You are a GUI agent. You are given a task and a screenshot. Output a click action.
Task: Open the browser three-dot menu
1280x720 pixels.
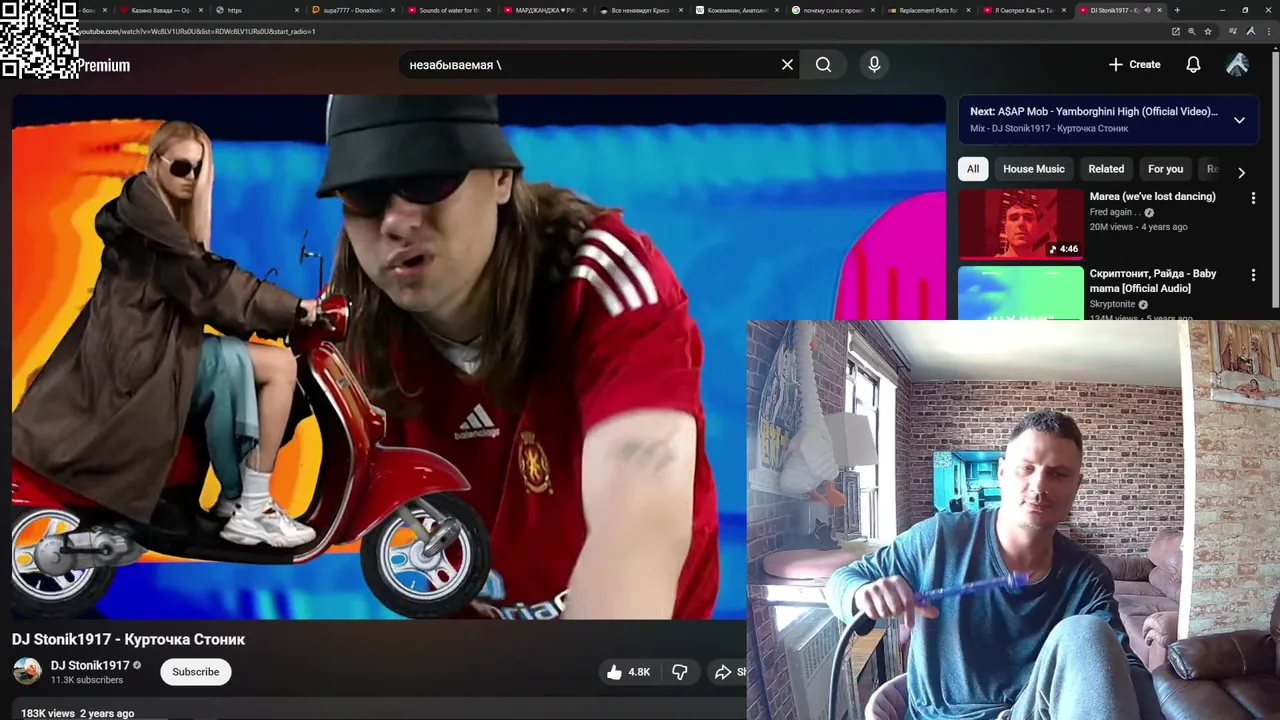1267,31
